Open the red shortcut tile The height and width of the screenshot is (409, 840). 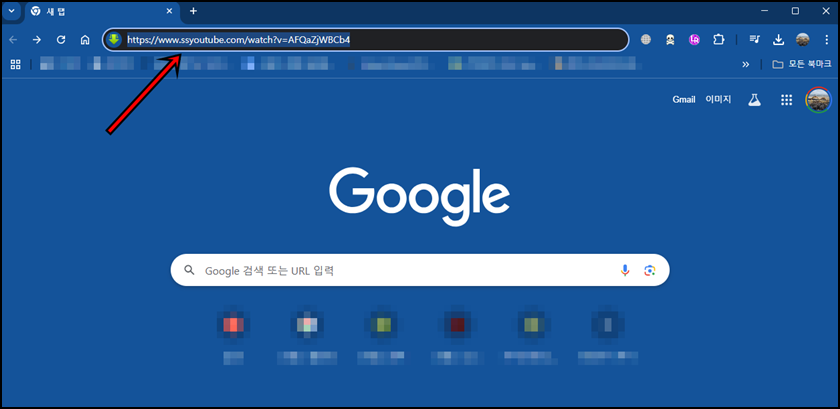[233, 324]
